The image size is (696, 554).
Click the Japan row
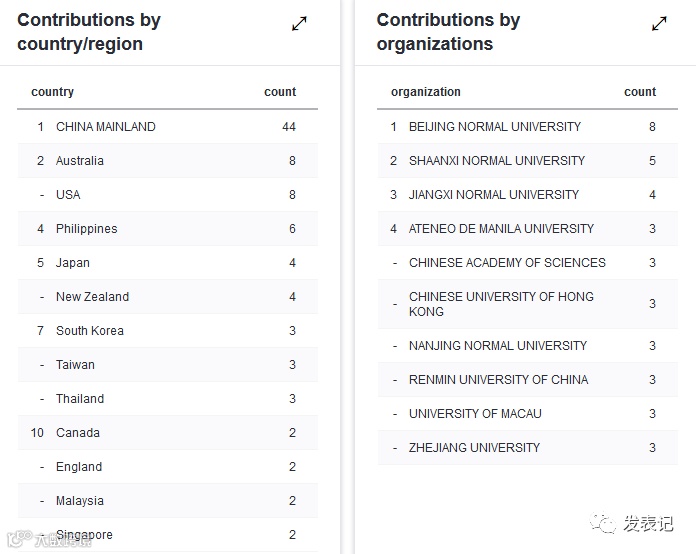73,263
